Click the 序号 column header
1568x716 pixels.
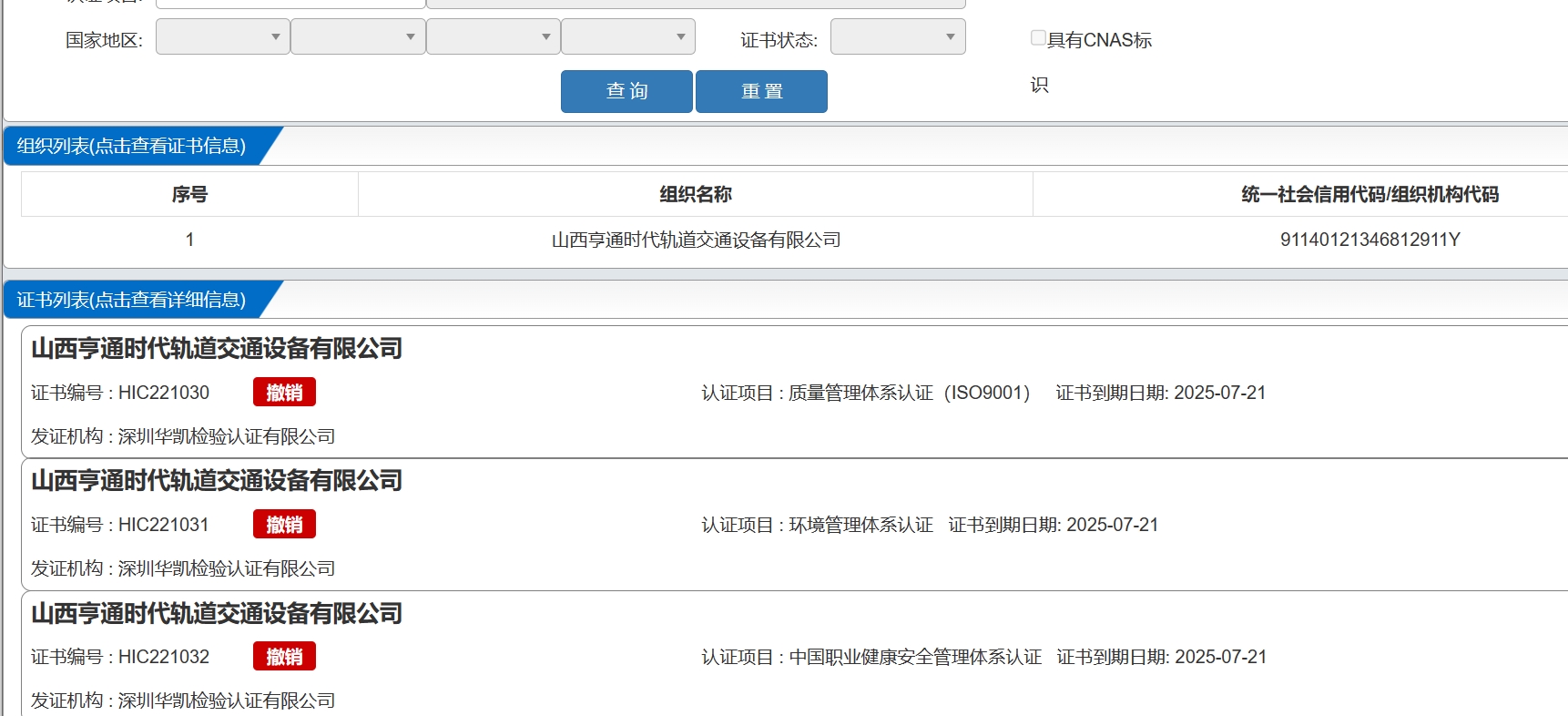189,194
